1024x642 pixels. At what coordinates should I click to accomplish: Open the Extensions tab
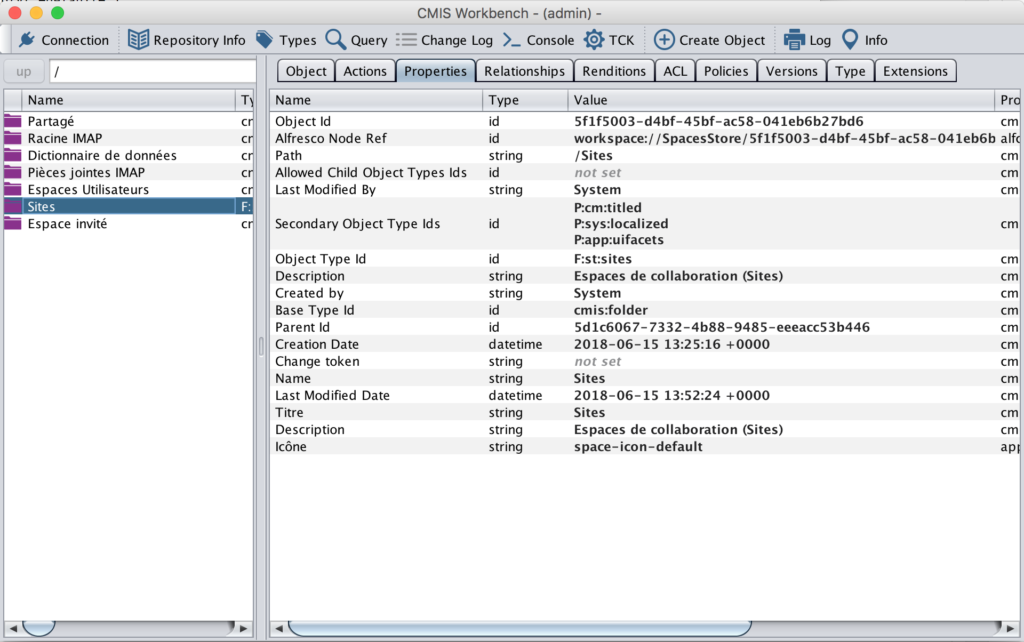coord(916,71)
